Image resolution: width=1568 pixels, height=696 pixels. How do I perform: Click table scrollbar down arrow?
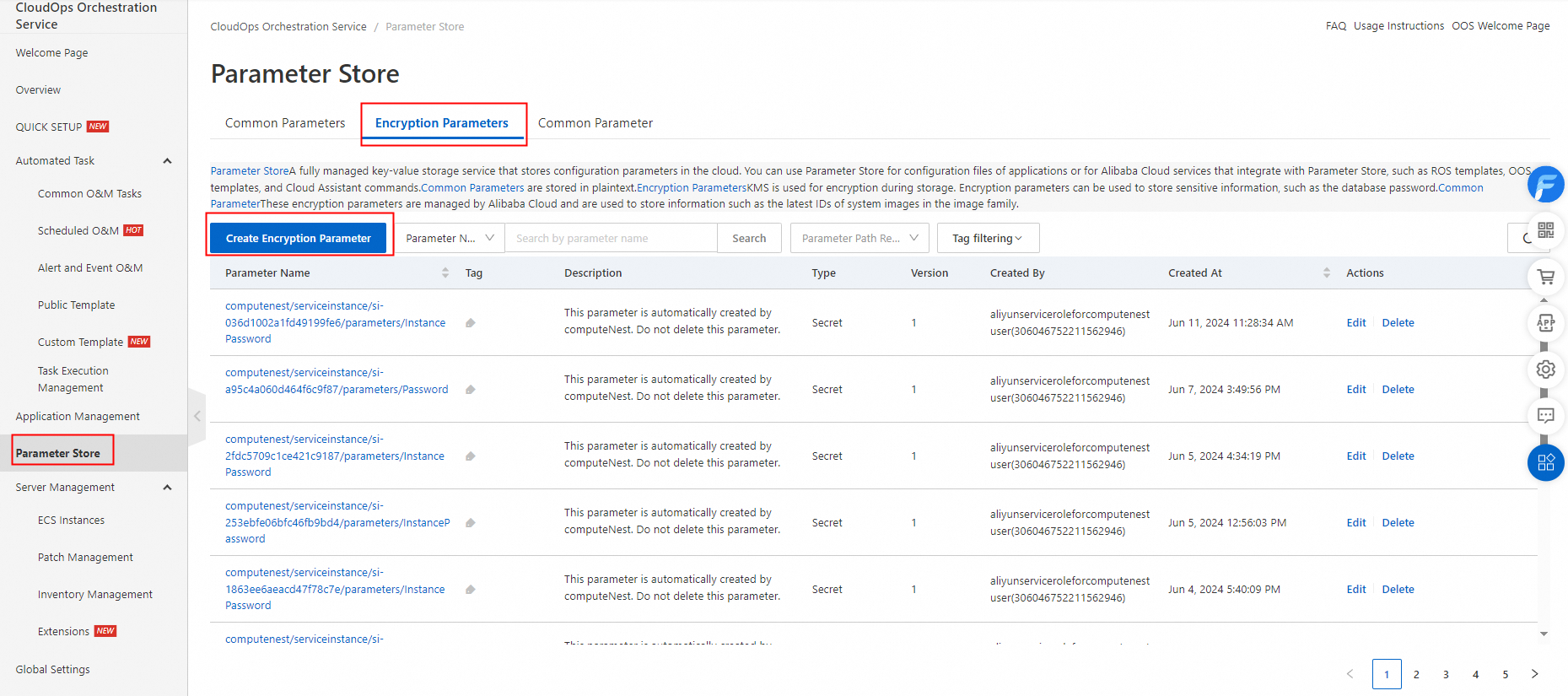click(1544, 634)
